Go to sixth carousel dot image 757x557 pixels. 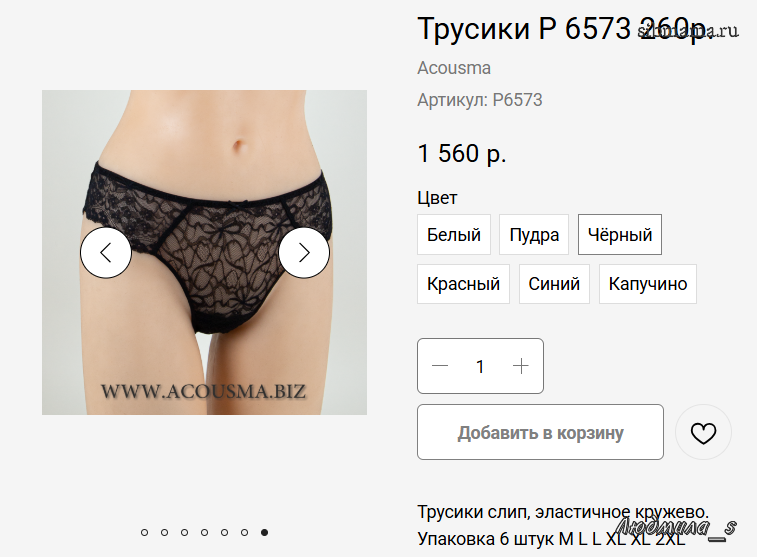pos(244,532)
